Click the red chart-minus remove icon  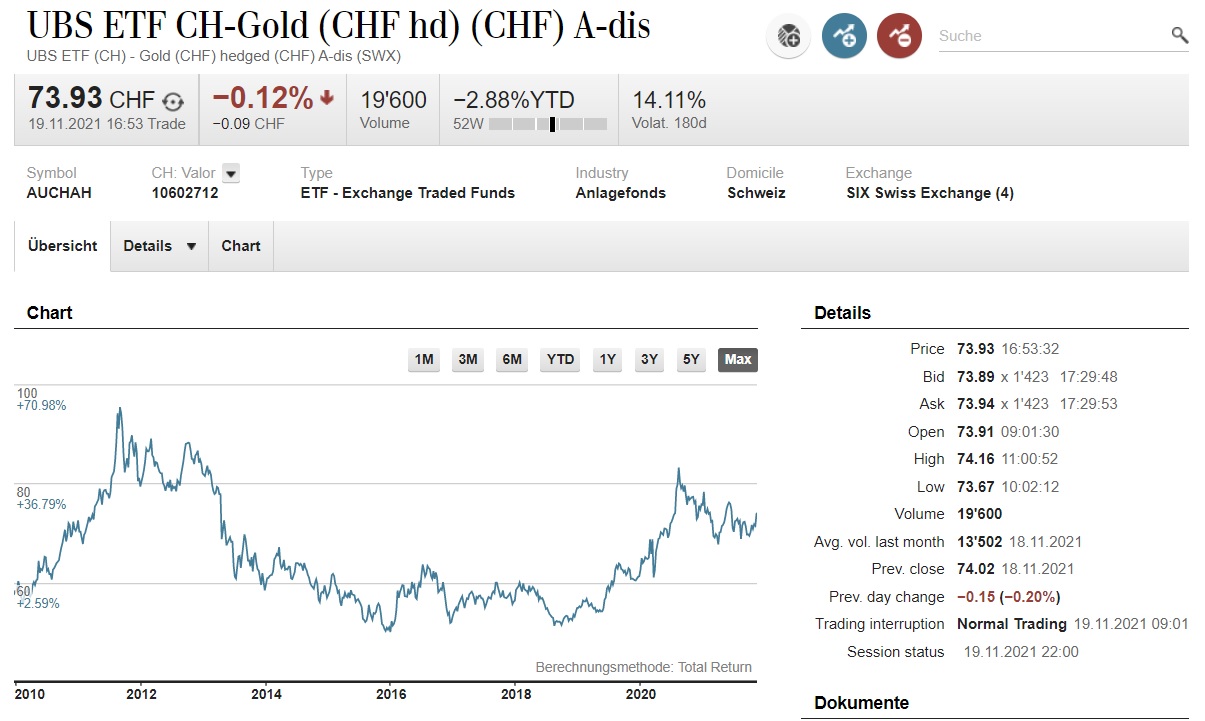tap(899, 37)
